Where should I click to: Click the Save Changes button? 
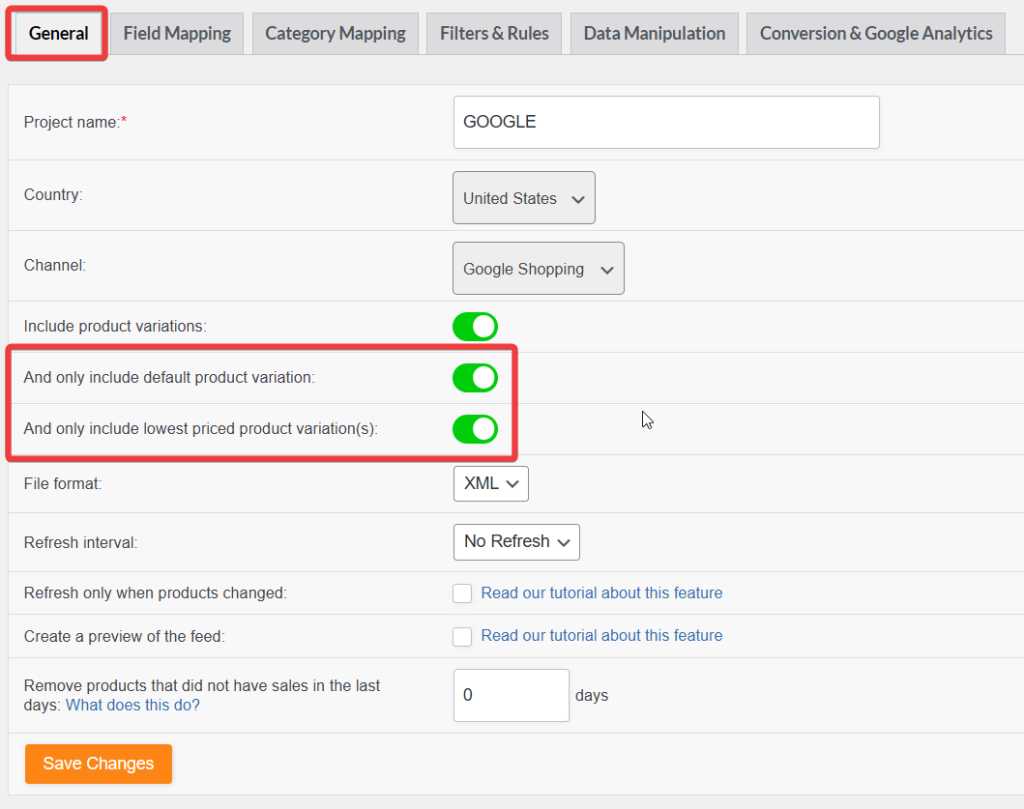99,763
